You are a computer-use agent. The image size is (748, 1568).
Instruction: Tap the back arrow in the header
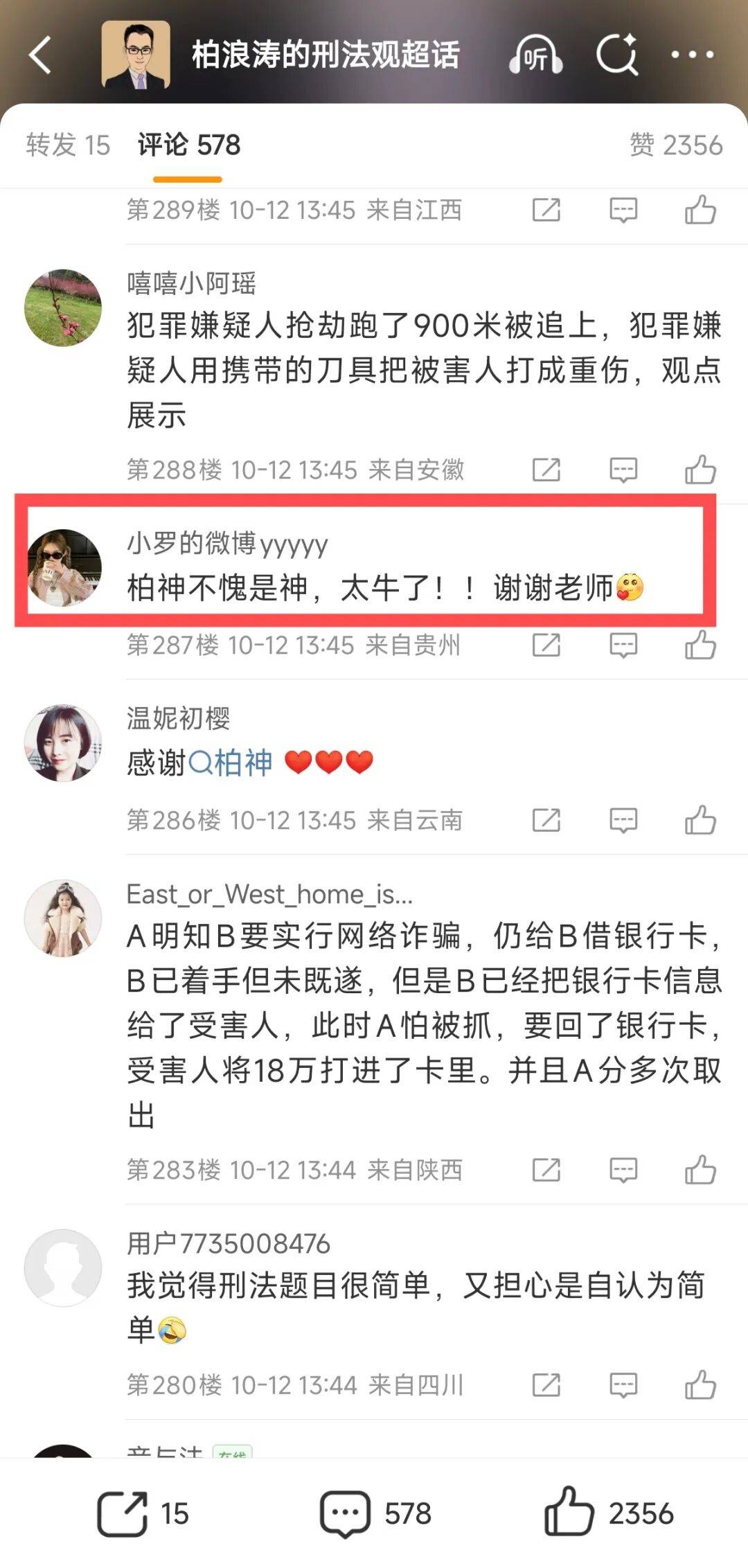point(40,55)
